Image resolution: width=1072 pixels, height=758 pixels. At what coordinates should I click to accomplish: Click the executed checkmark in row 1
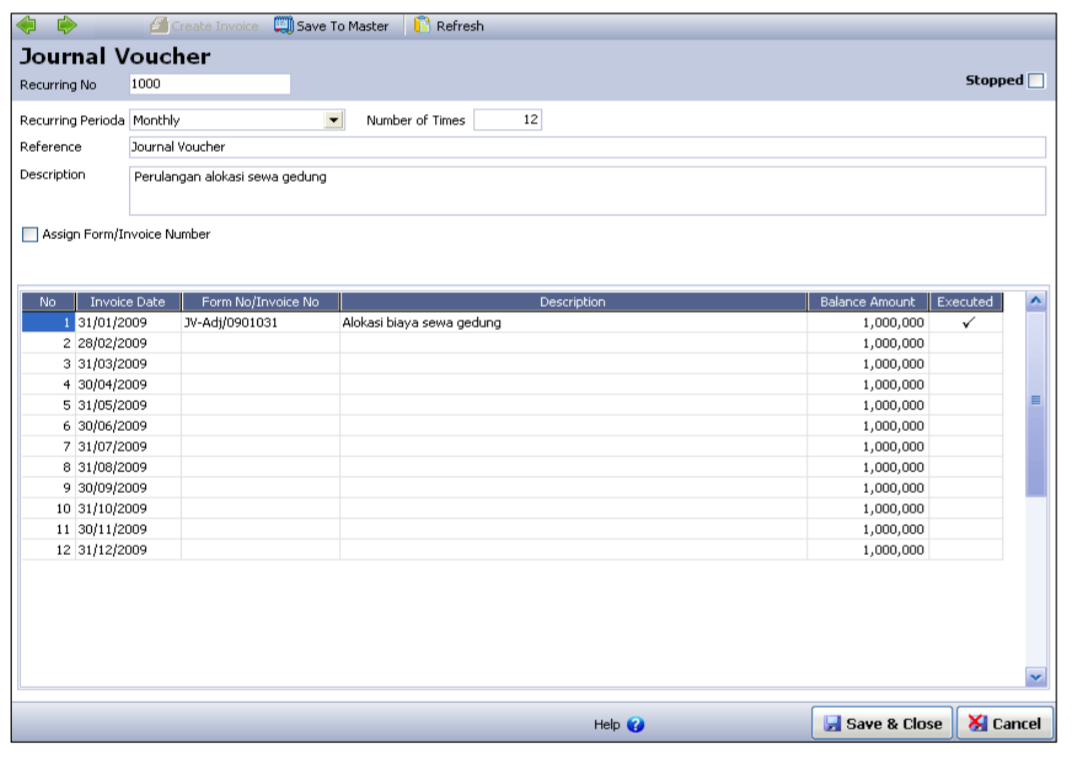(967, 323)
